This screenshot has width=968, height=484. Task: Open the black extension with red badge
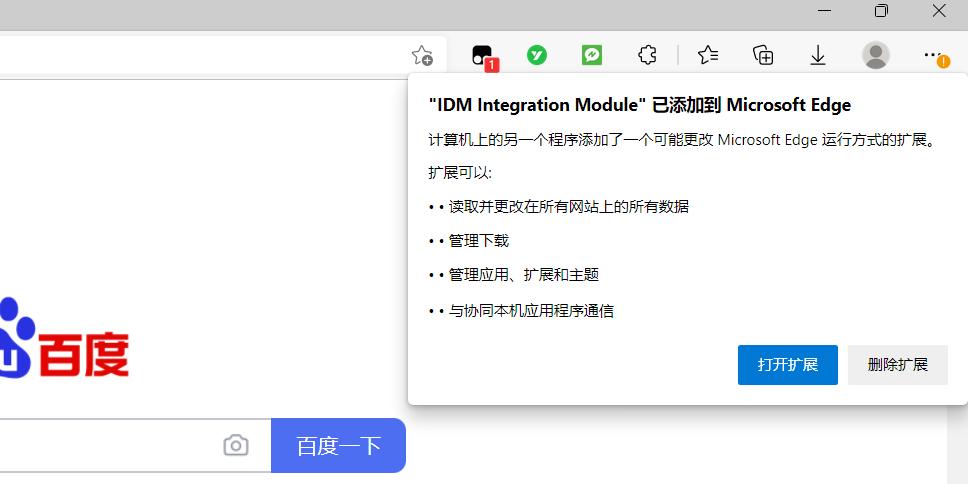point(483,56)
